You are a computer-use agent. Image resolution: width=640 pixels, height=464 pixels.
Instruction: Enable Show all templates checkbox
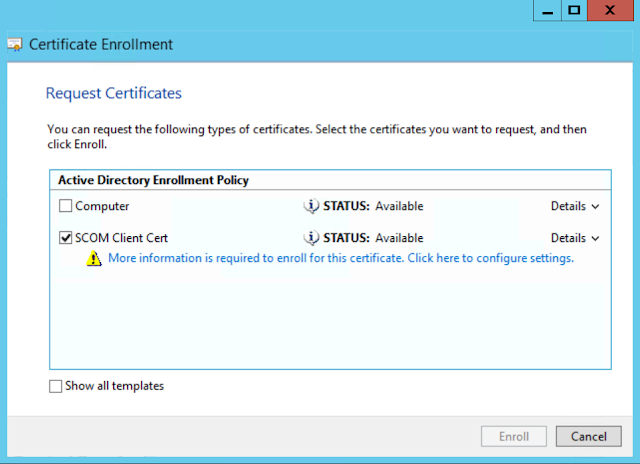(55, 387)
